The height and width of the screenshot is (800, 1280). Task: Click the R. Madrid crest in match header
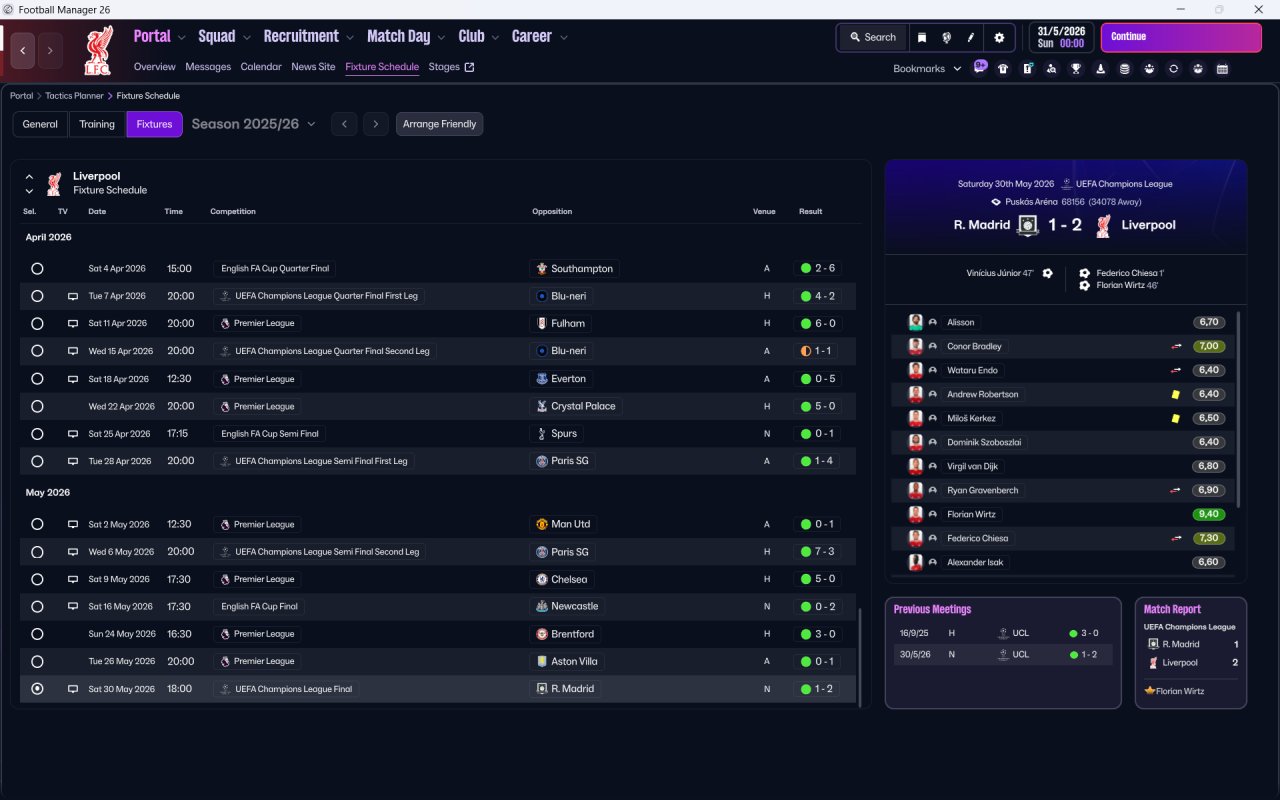point(1028,225)
